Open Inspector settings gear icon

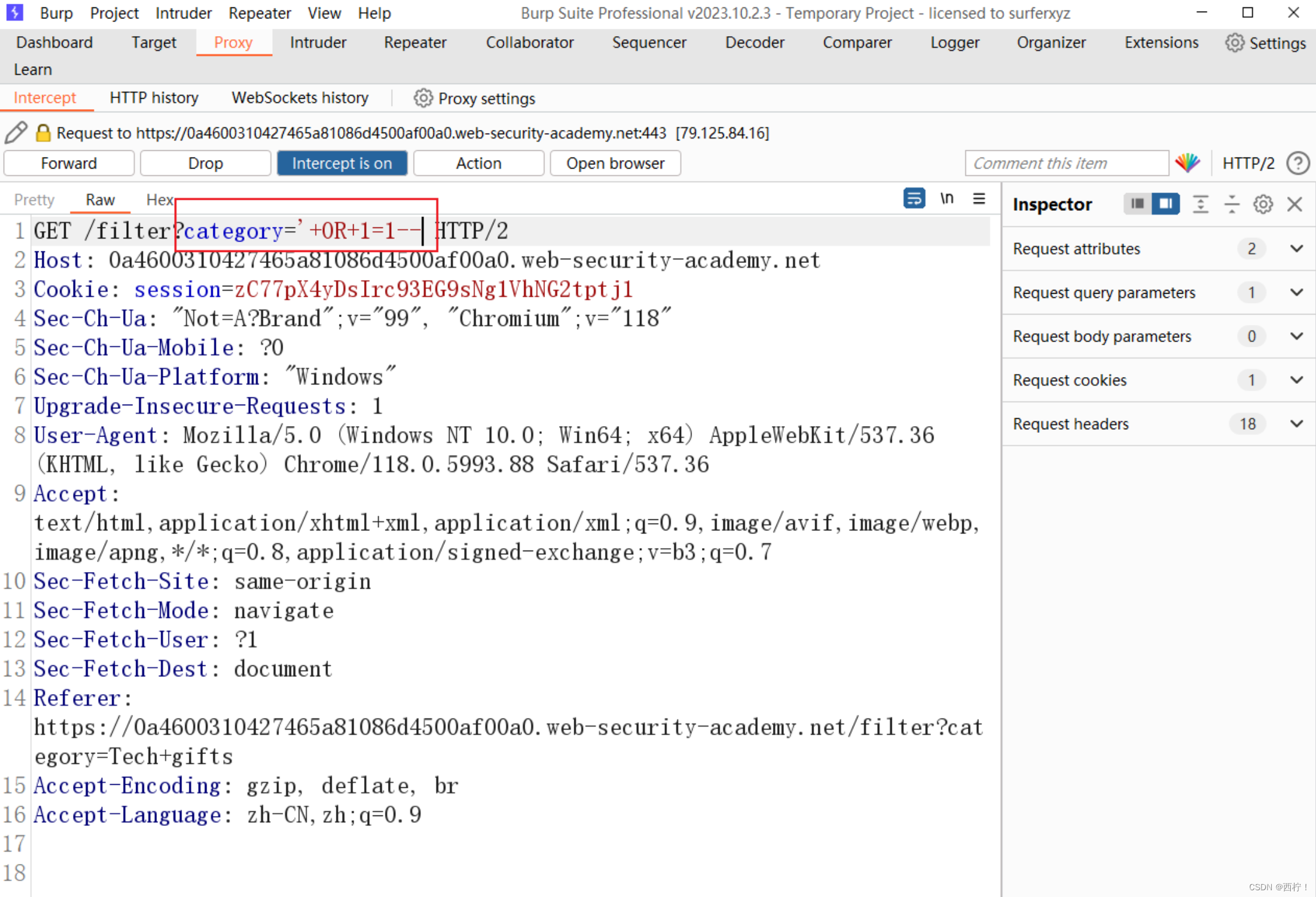[1263, 204]
